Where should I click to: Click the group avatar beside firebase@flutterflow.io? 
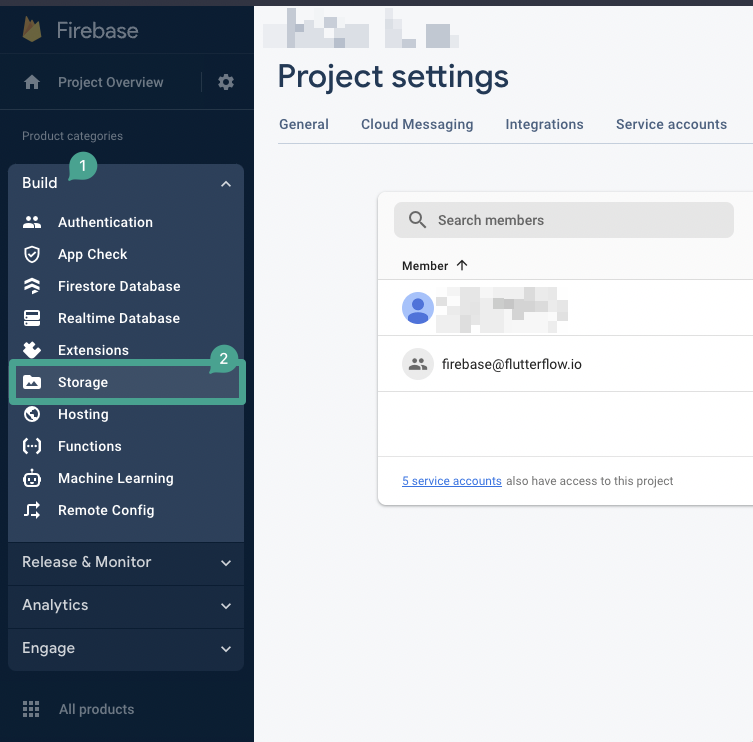click(418, 364)
